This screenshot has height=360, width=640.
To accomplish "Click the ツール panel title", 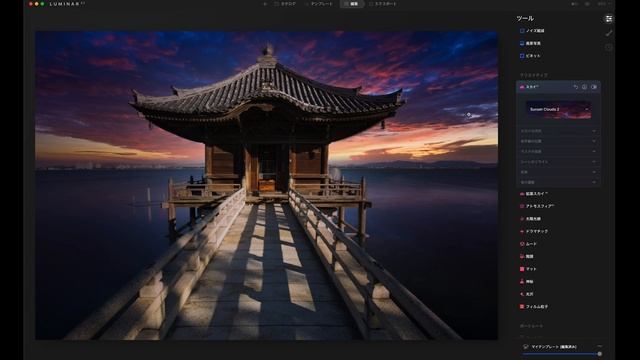I will pyautogui.click(x=525, y=18).
